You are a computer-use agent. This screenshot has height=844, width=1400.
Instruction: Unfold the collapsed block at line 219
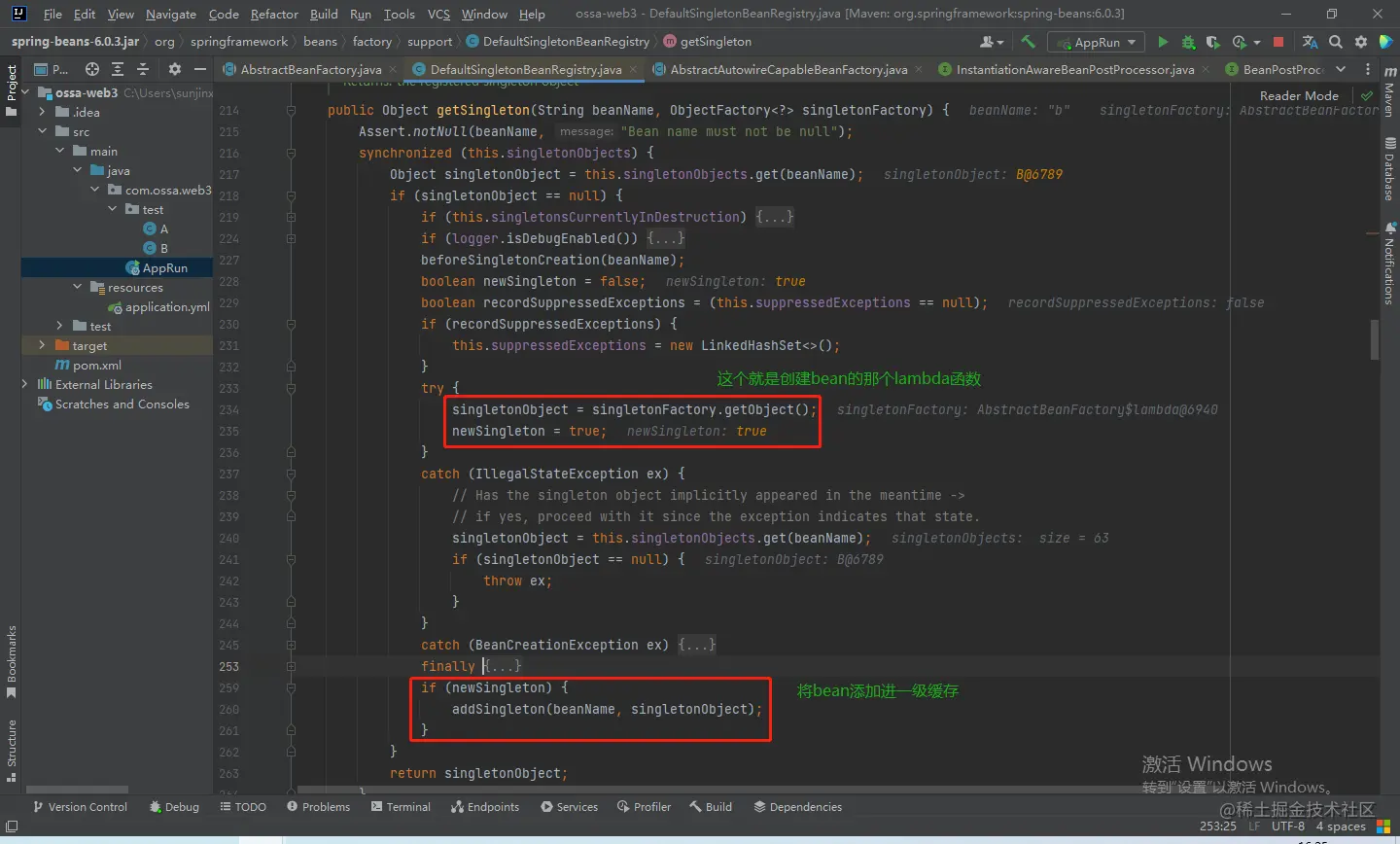(x=291, y=218)
